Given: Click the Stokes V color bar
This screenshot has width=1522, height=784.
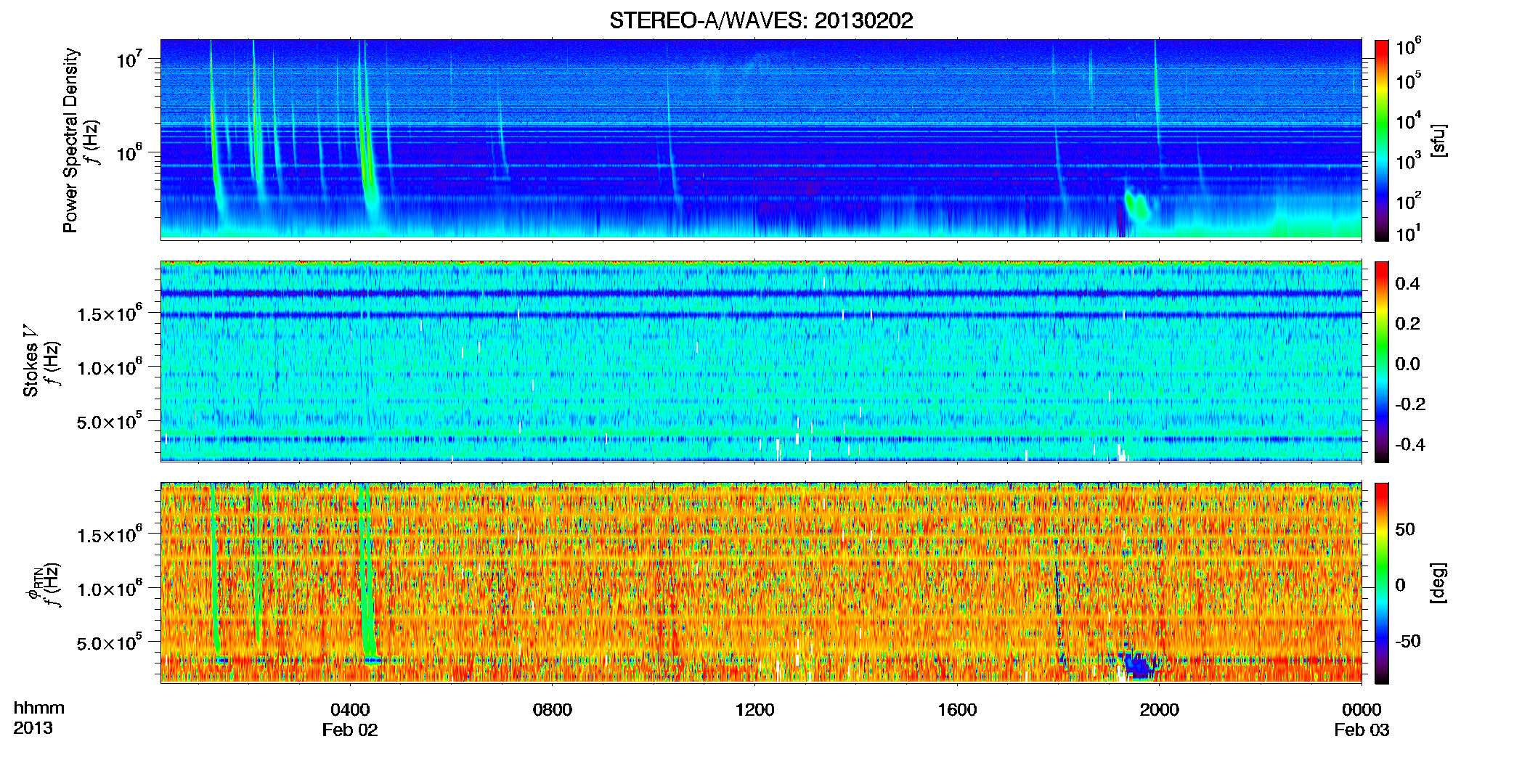Looking at the screenshot, I should [x=1382, y=362].
